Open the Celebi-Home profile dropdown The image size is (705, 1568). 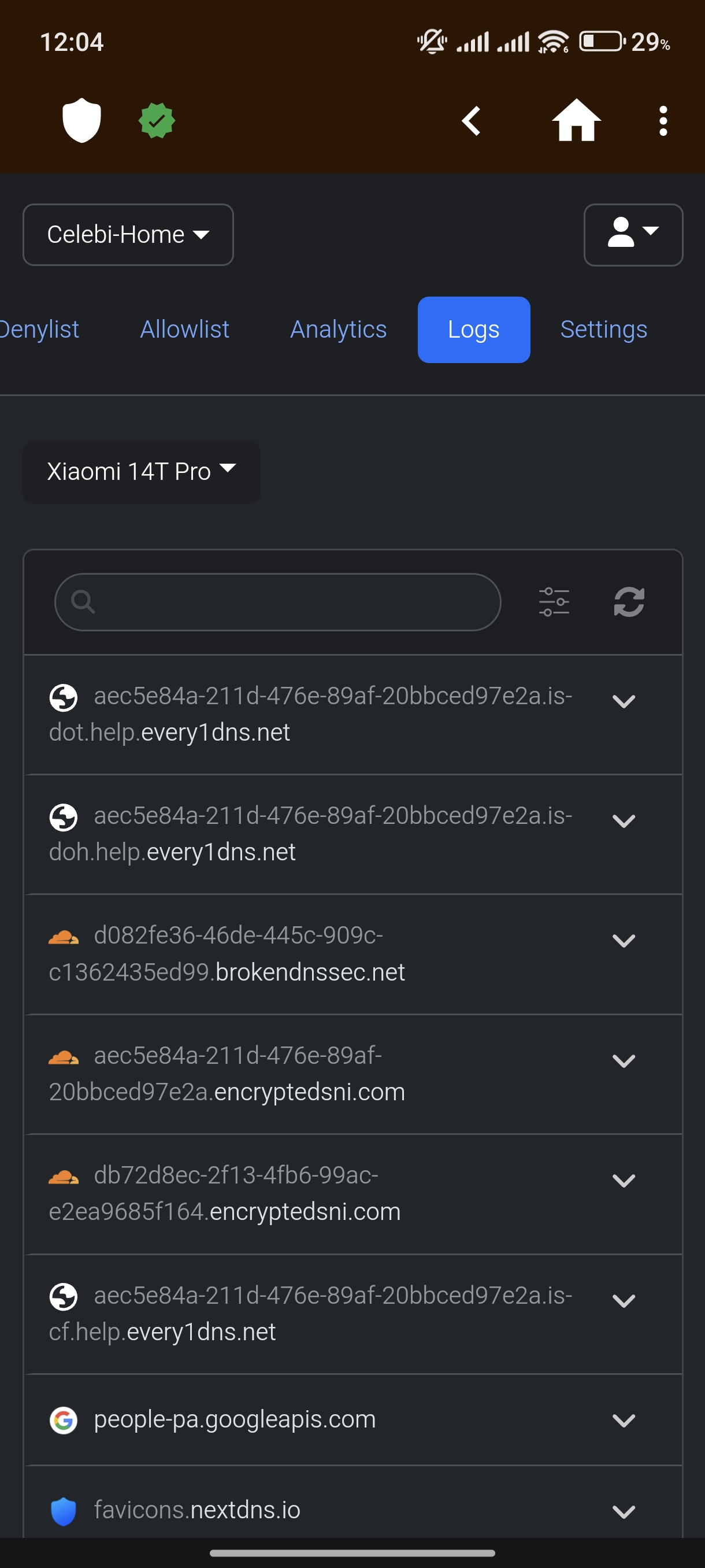coord(128,234)
